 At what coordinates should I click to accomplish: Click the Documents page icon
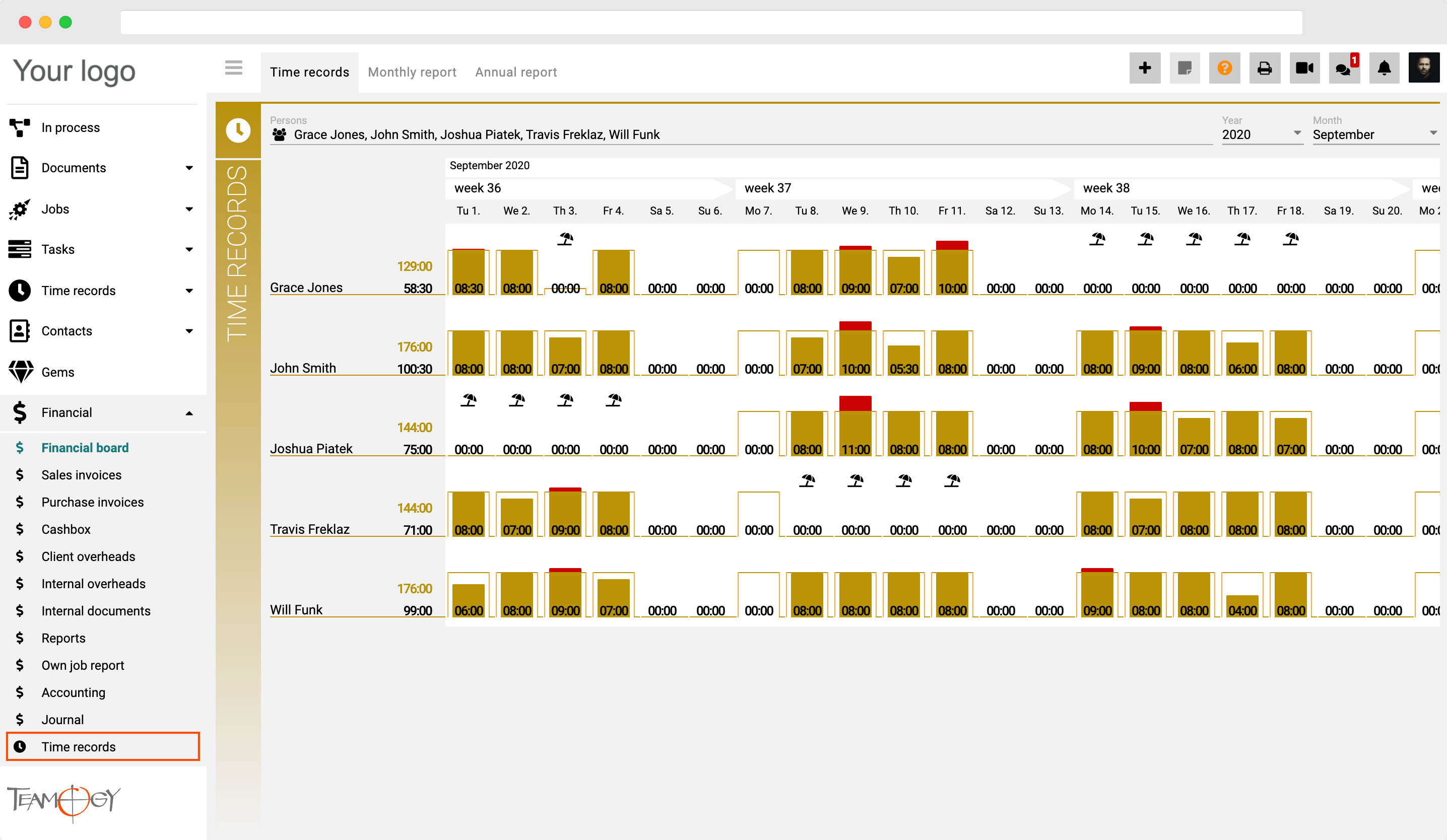[20, 168]
